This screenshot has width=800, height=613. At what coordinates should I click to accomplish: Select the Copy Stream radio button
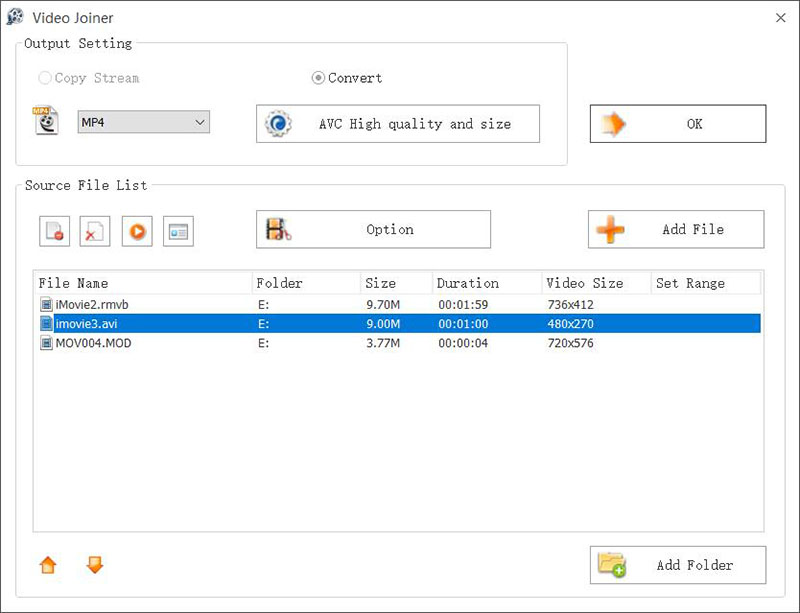[45, 78]
